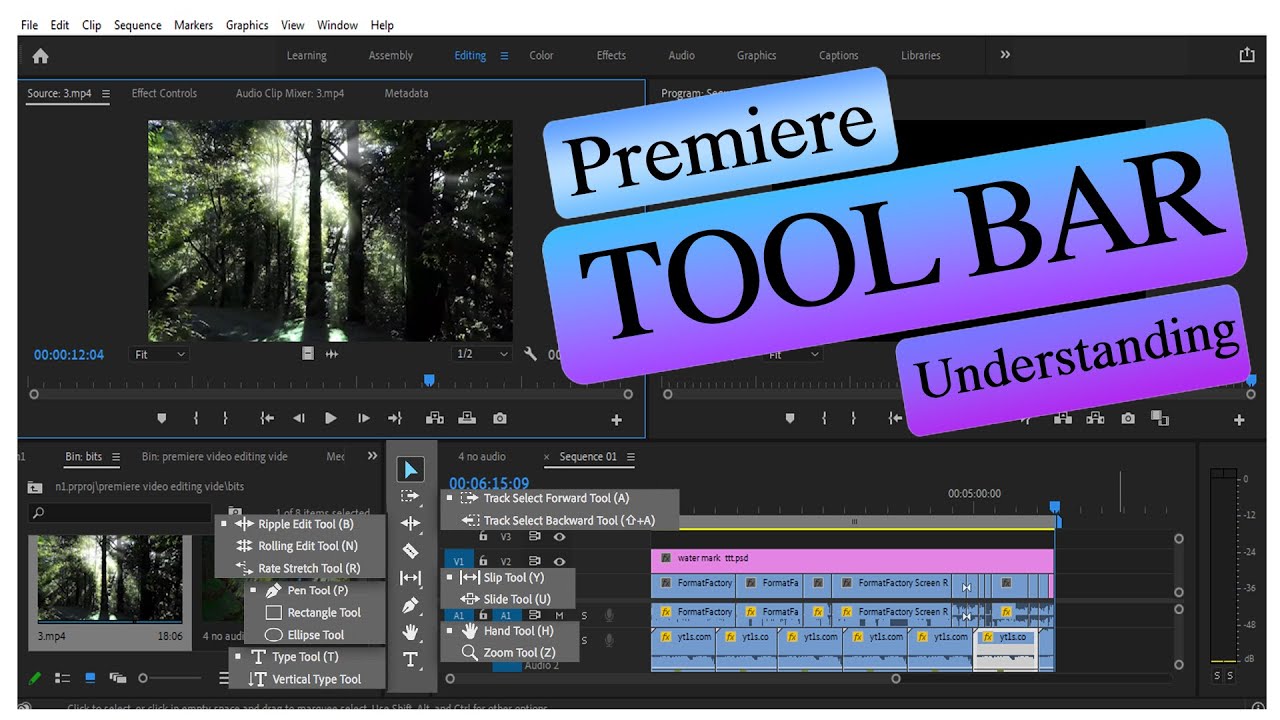Open the Markers menu
This screenshot has height=720, width=1280.
pos(193,25)
